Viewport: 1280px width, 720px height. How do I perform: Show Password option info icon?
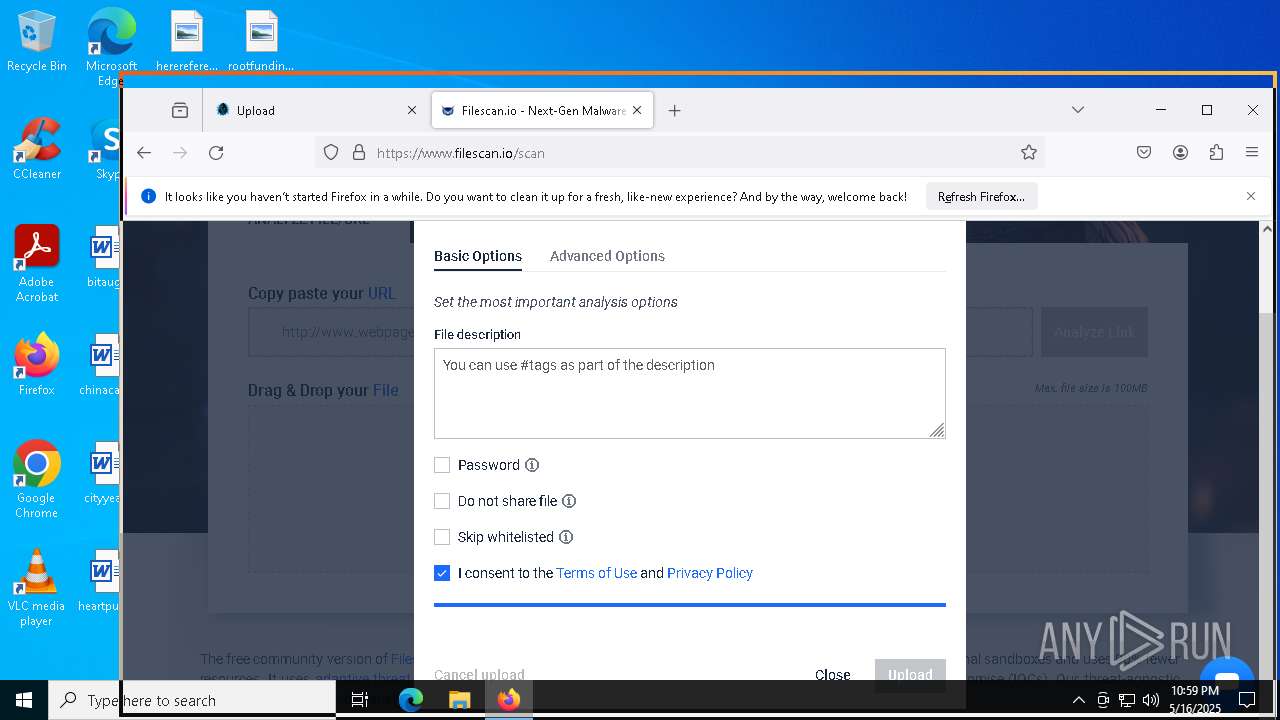click(532, 465)
